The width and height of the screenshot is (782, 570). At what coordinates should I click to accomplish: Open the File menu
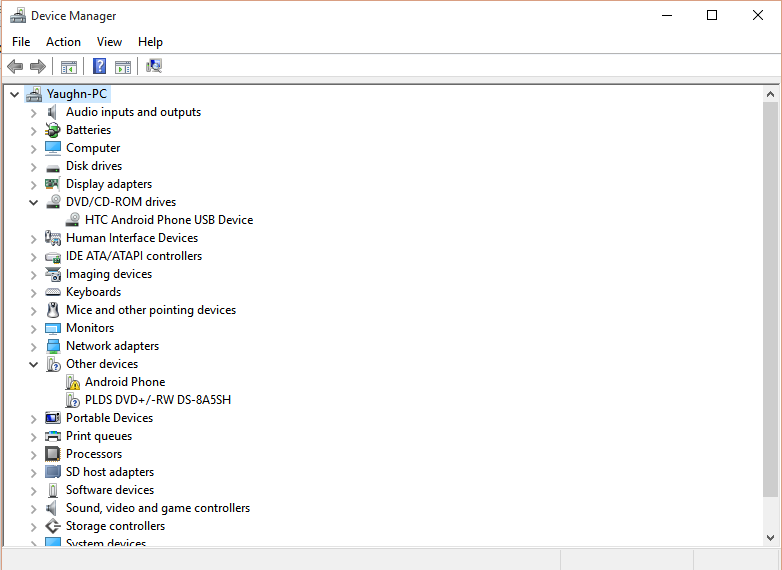point(21,42)
